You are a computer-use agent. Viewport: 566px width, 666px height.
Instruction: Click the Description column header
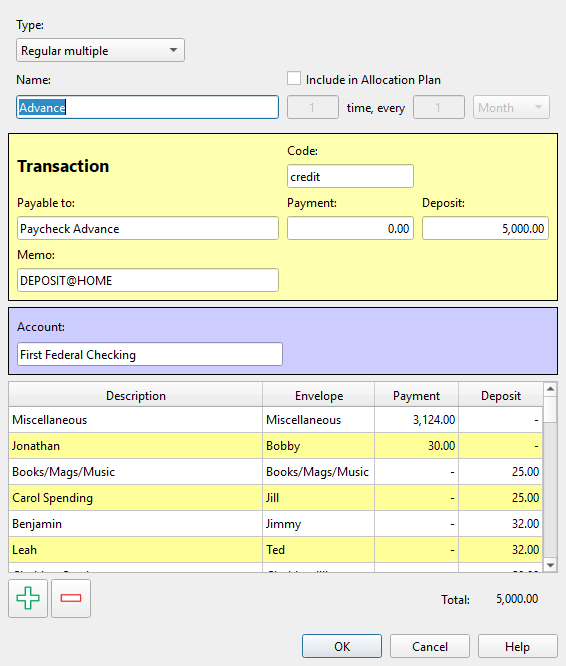click(x=135, y=395)
